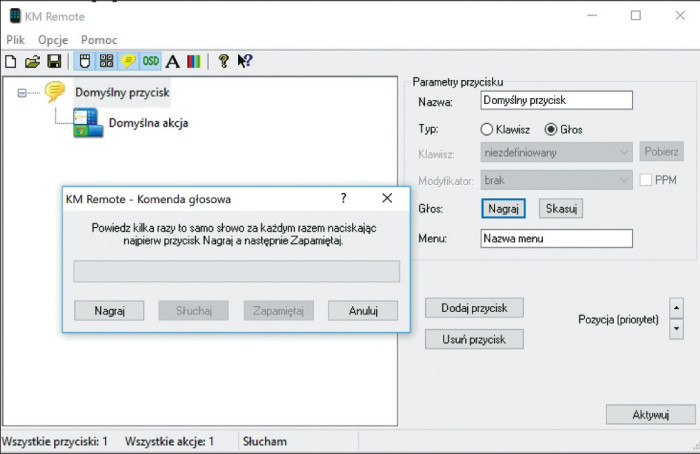700x454 pixels.
Task: Click the speech bubble icon beside Domyślny przycisk
Action: coord(55,92)
